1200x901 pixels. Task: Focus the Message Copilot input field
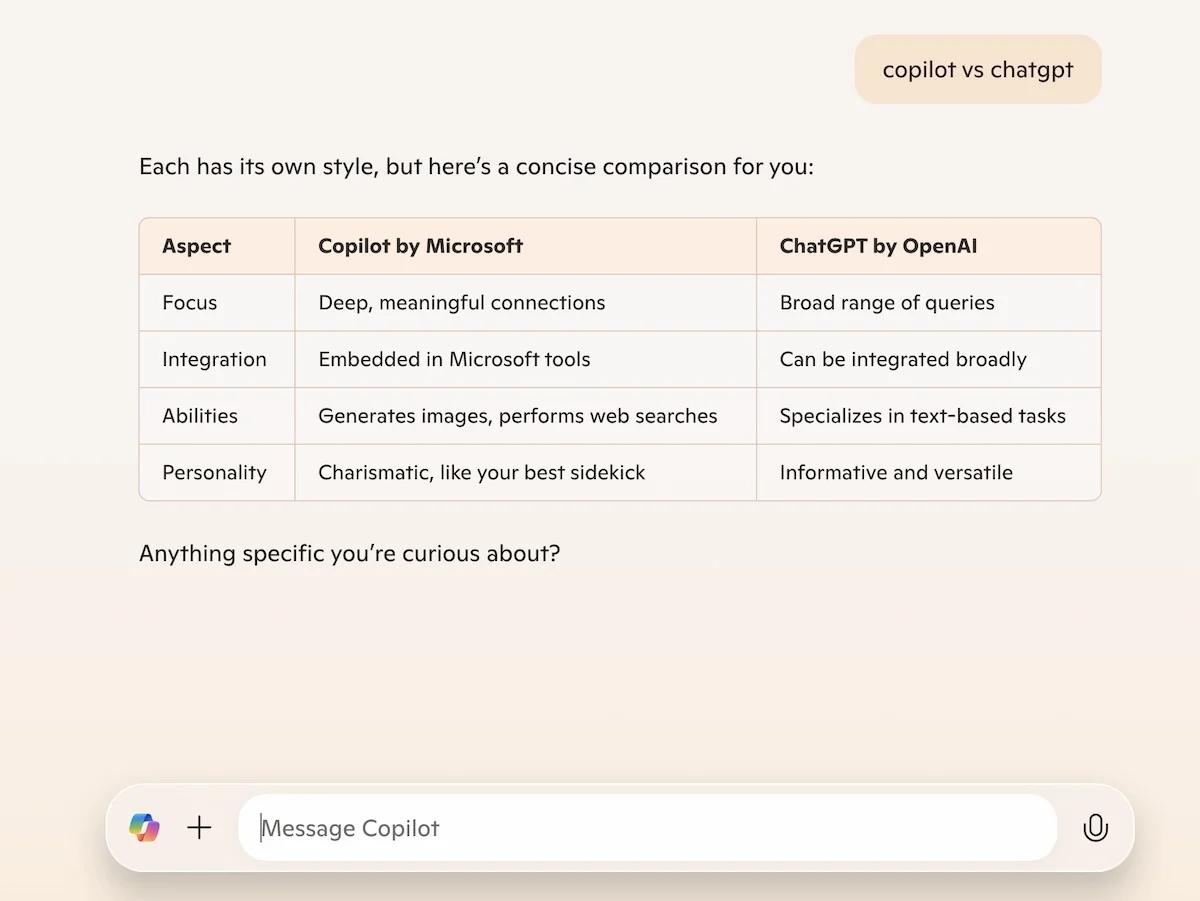tap(647, 828)
